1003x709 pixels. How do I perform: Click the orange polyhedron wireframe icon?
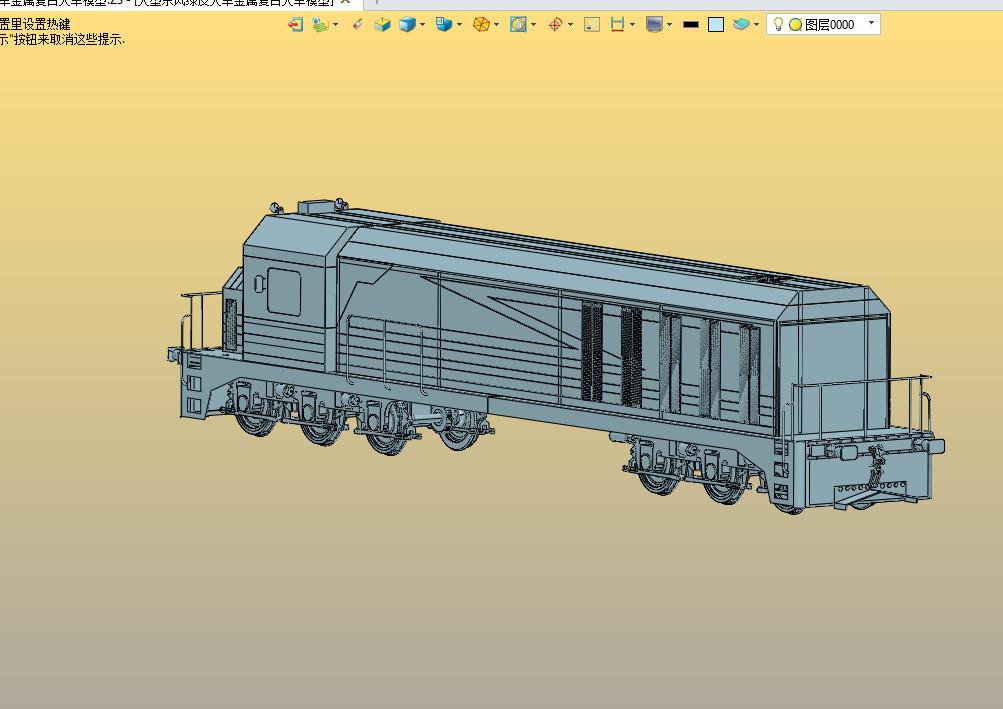[x=481, y=25]
